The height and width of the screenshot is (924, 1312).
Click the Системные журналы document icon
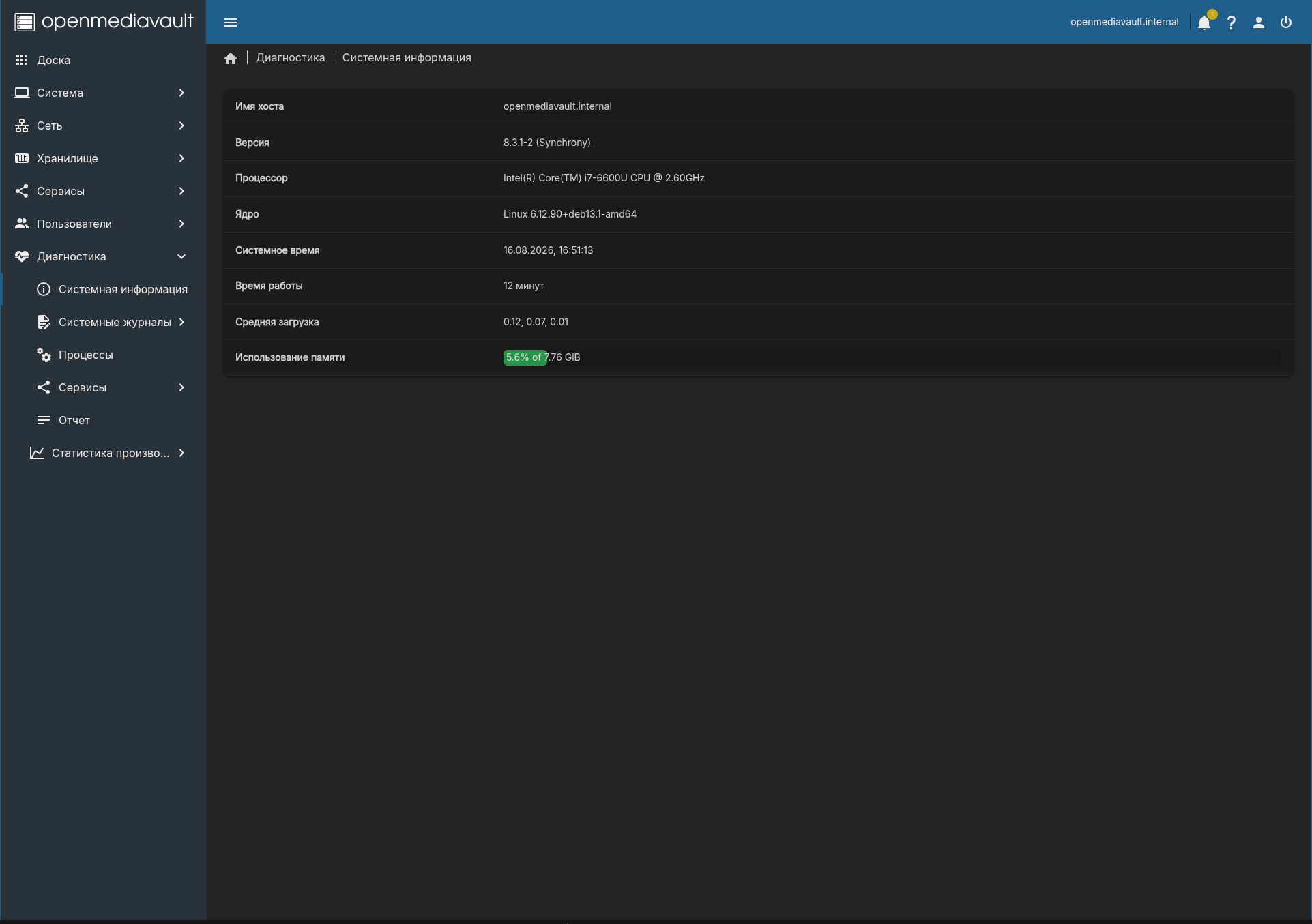44,322
